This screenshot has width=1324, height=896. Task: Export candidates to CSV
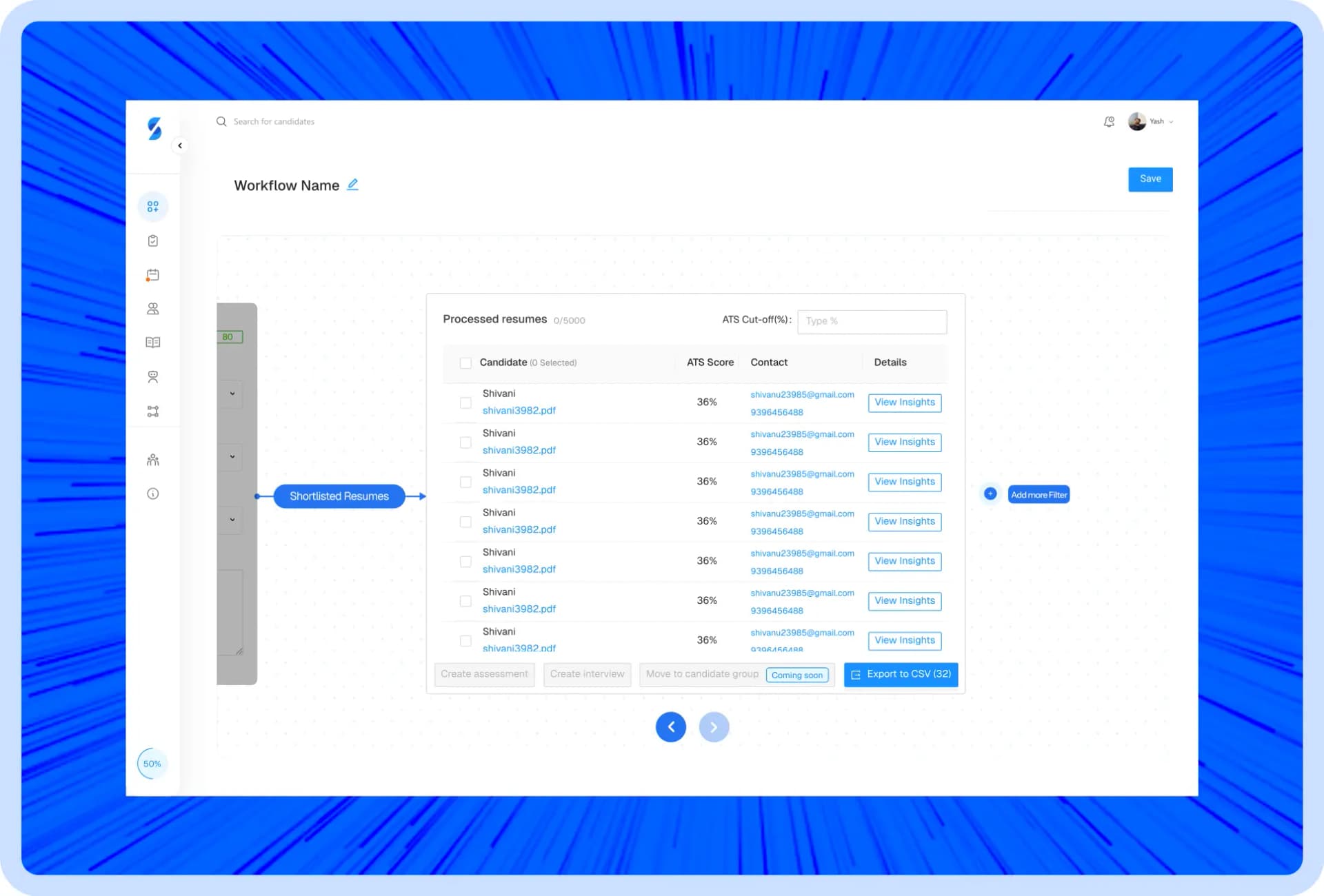point(901,674)
